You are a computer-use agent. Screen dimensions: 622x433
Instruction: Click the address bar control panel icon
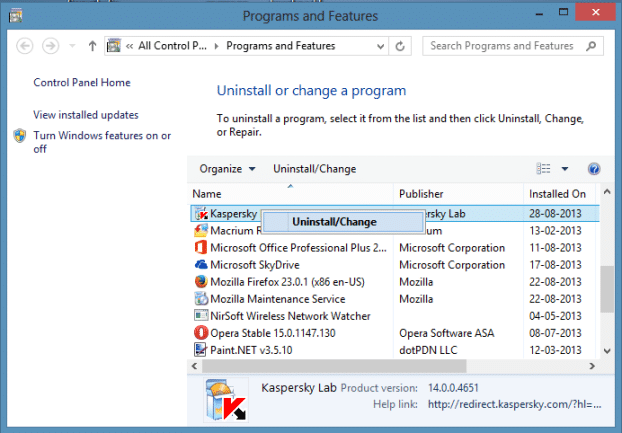114,46
